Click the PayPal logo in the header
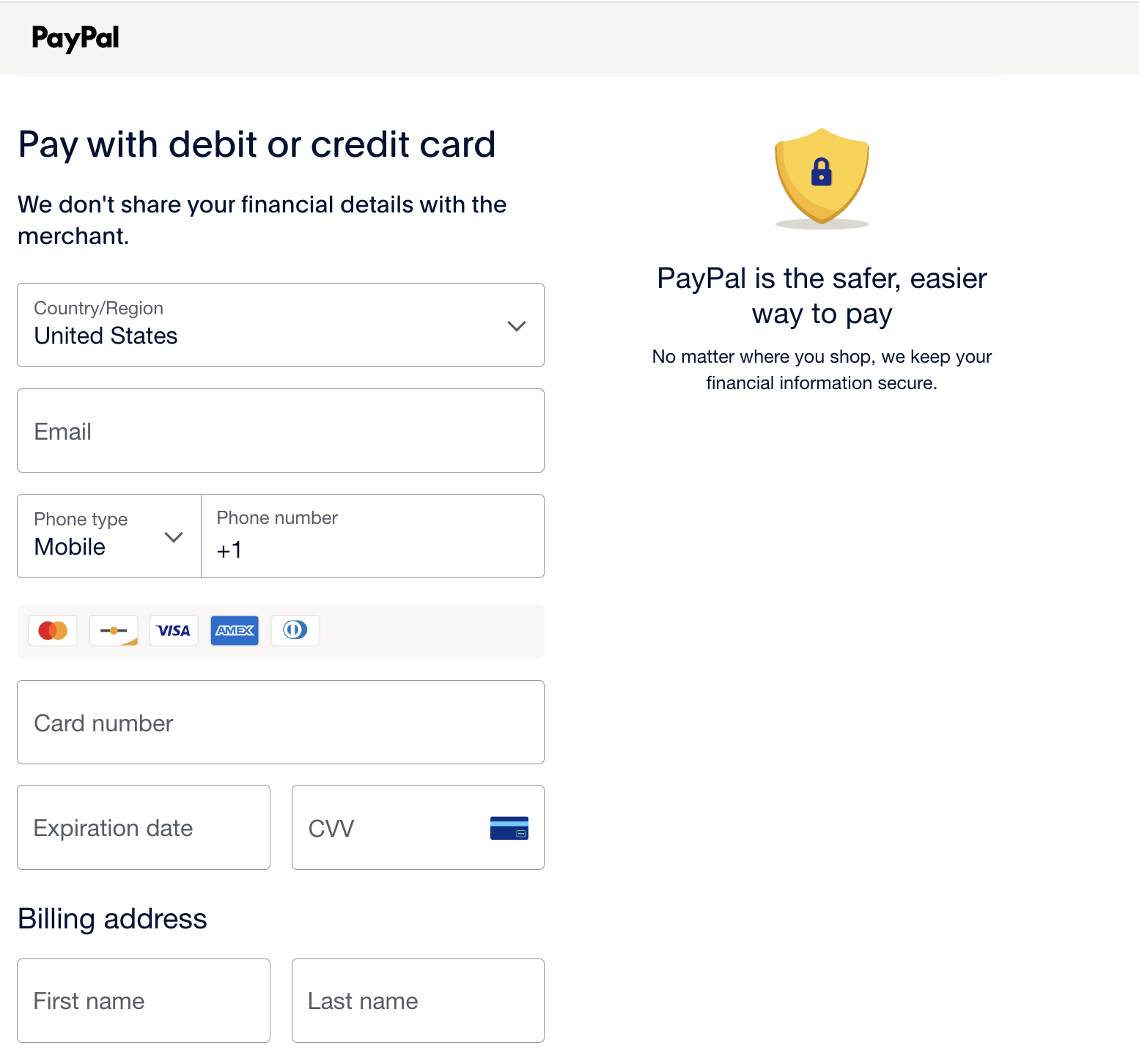 click(x=75, y=38)
